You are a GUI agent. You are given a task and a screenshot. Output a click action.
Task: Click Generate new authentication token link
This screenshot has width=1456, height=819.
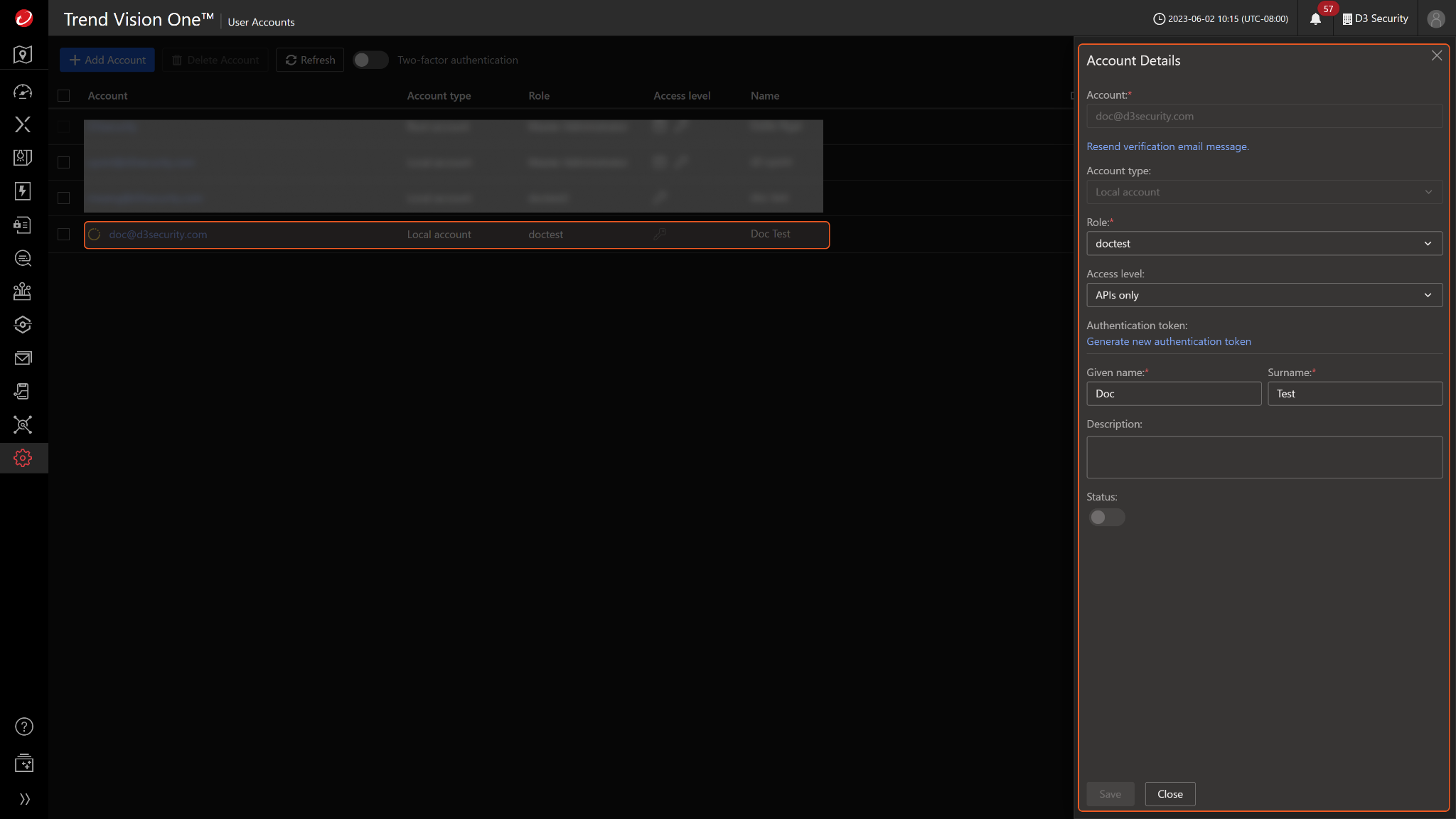tap(1168, 342)
